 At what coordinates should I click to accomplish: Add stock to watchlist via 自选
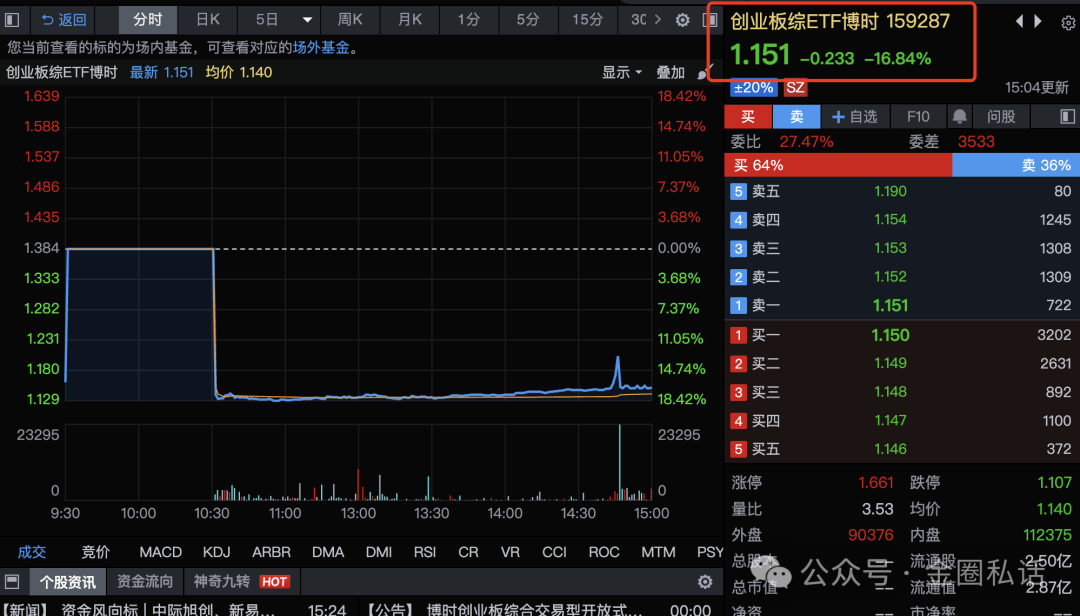click(855, 117)
